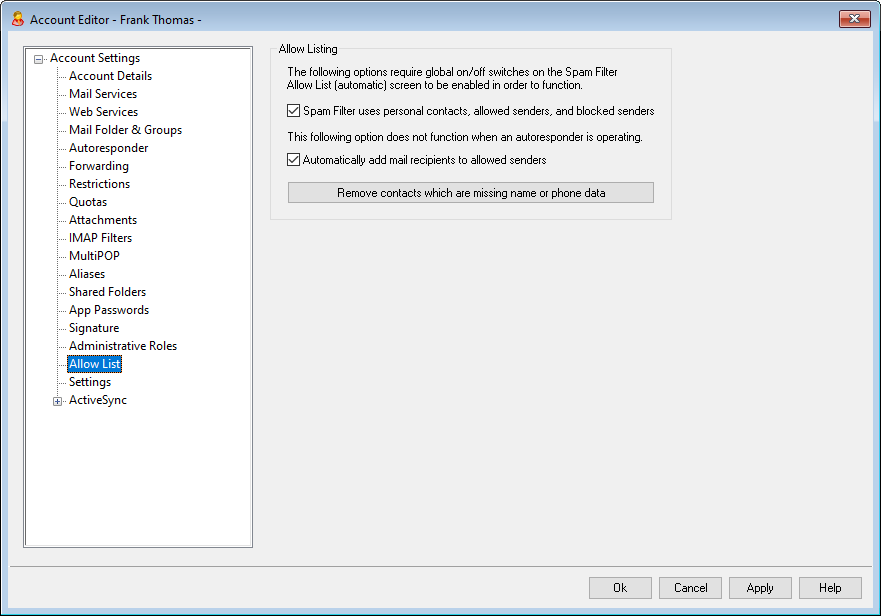The height and width of the screenshot is (616, 881).
Task: Open the Account Details page
Action: 110,76
